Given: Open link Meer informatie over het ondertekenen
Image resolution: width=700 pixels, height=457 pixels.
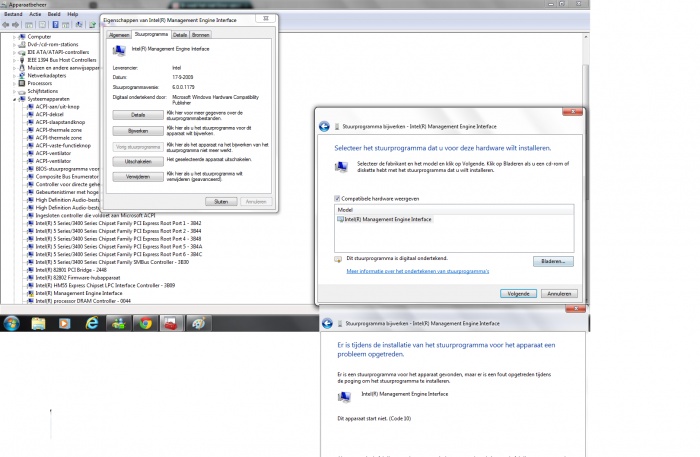Looking at the screenshot, I should pos(417,271).
